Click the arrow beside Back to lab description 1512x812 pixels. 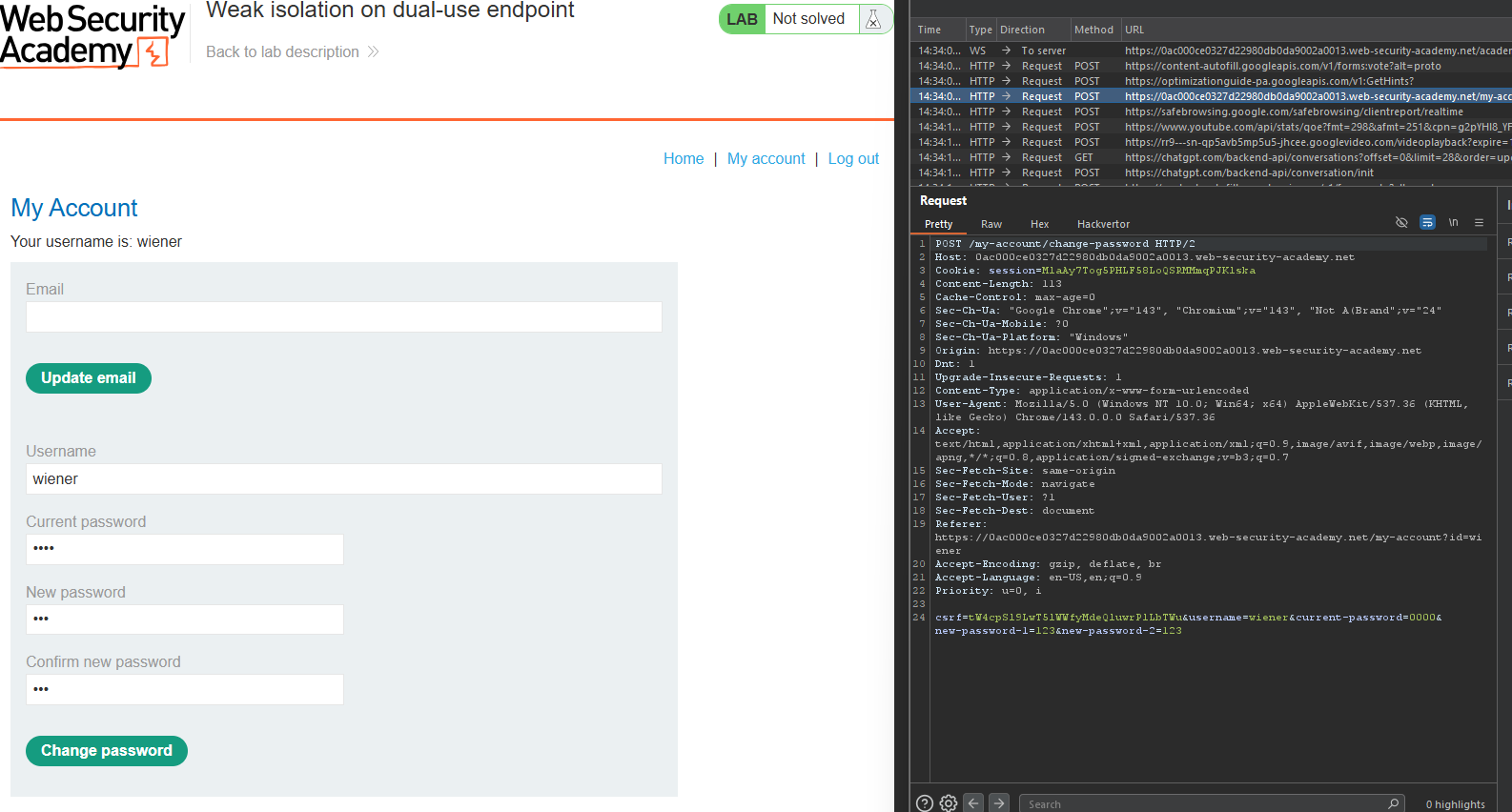point(373,51)
